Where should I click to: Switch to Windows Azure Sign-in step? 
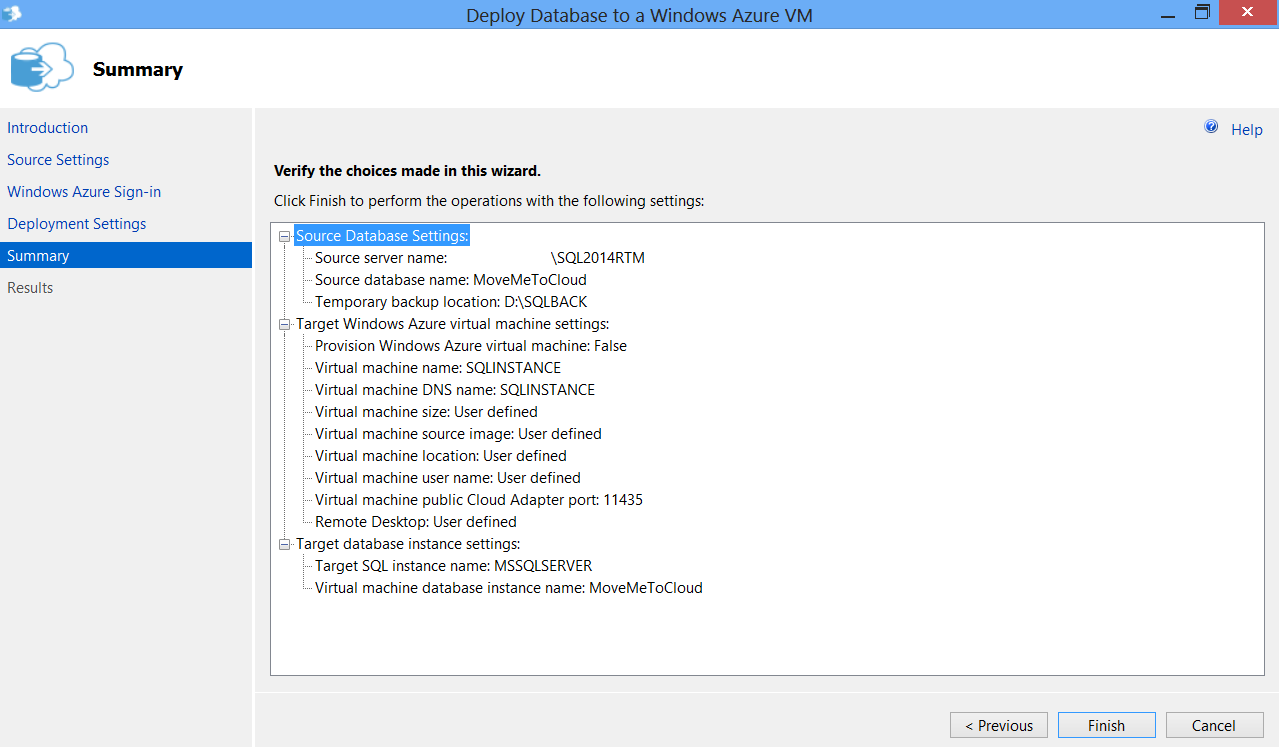point(84,192)
